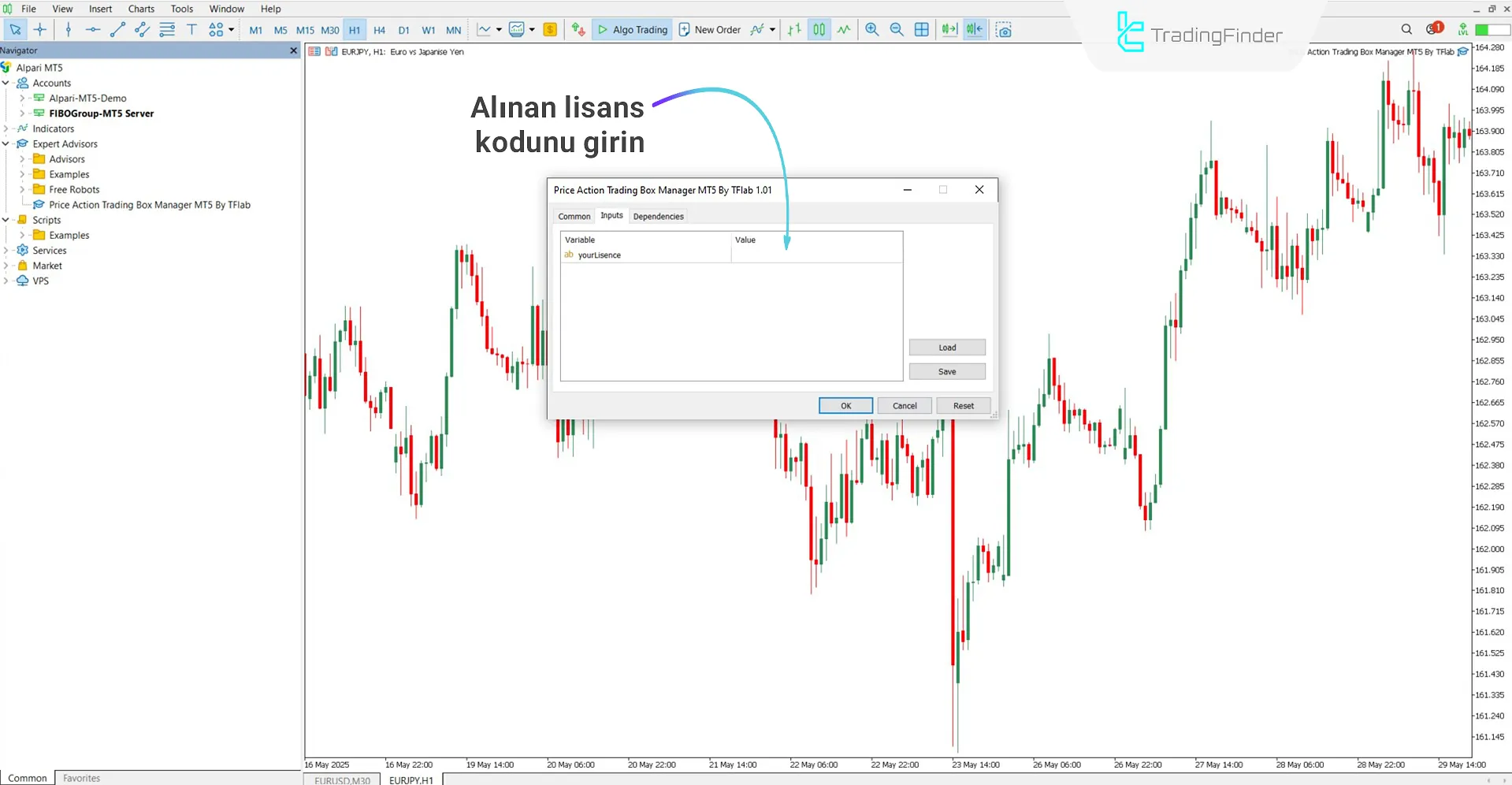The width and height of the screenshot is (1512, 785).
Task: Click the Save button
Action: (x=947, y=372)
